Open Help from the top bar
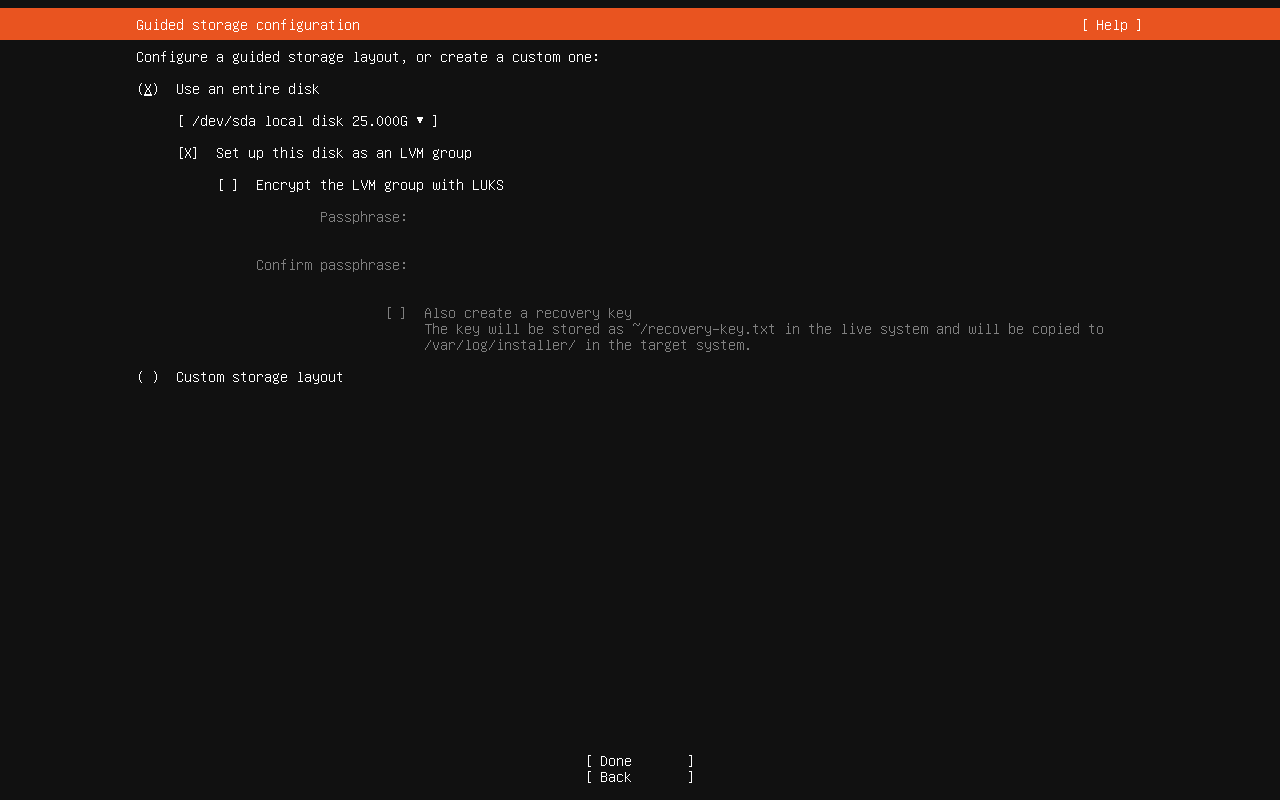 pos(1110,25)
